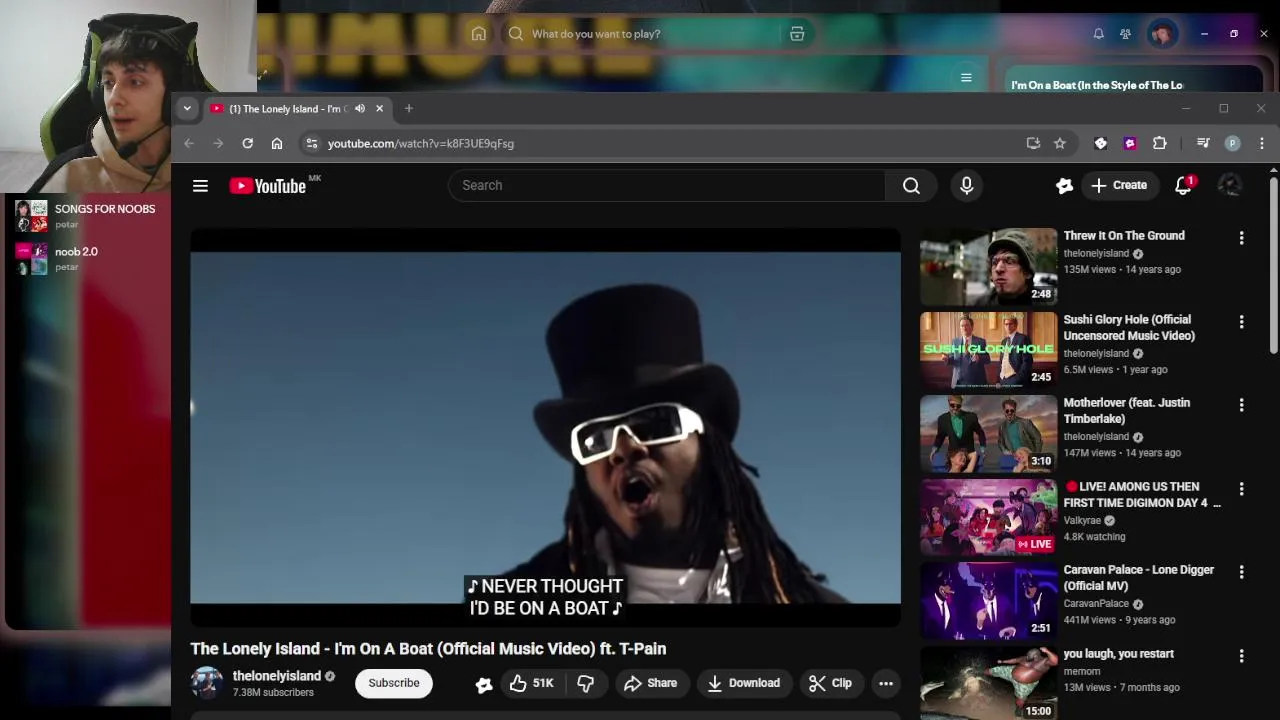Screen dimensions: 1280x720
Task: View site information icon in address bar
Action: click(x=311, y=143)
